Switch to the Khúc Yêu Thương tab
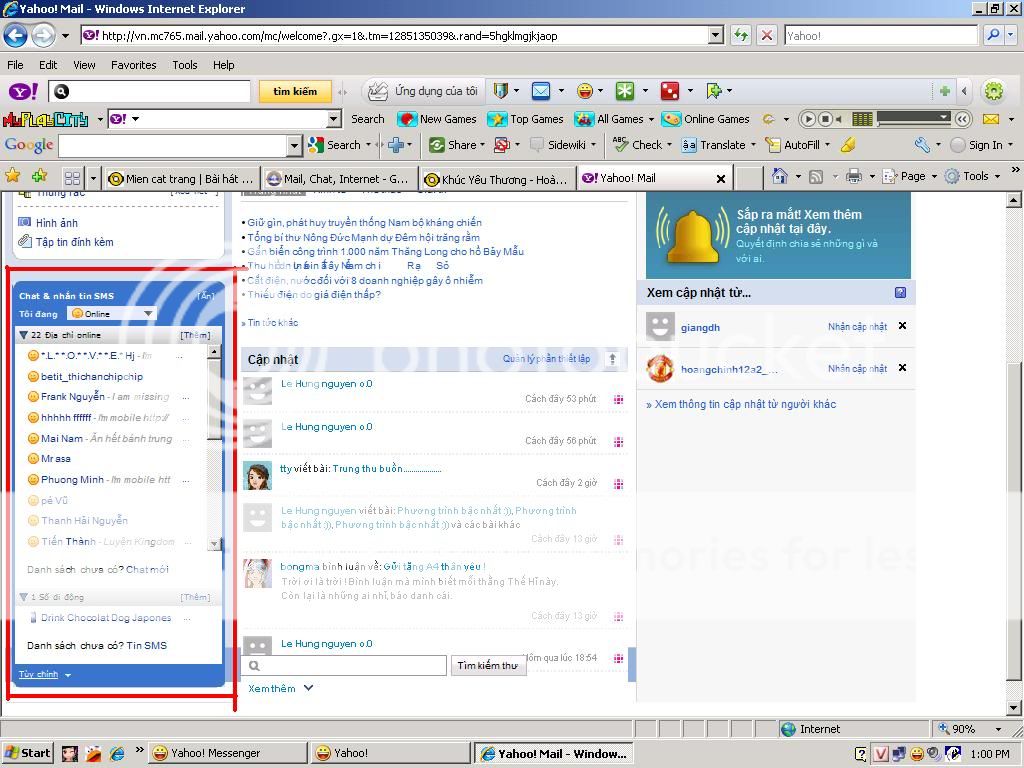 496,179
